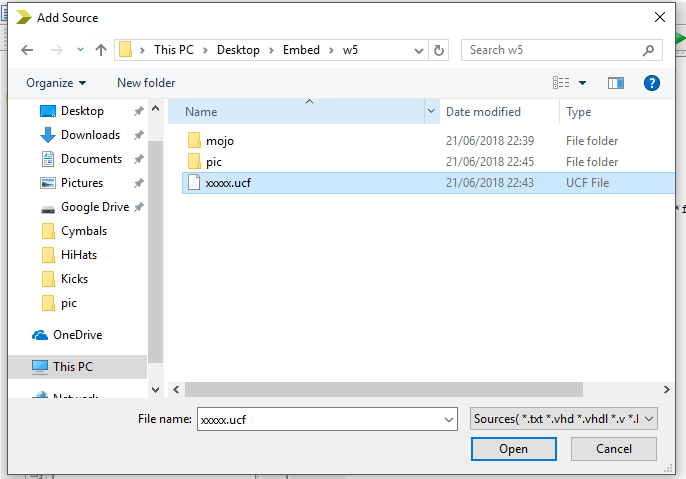Image resolution: width=686 pixels, height=479 pixels.
Task: Click UCF File type cell
Action: 587,183
